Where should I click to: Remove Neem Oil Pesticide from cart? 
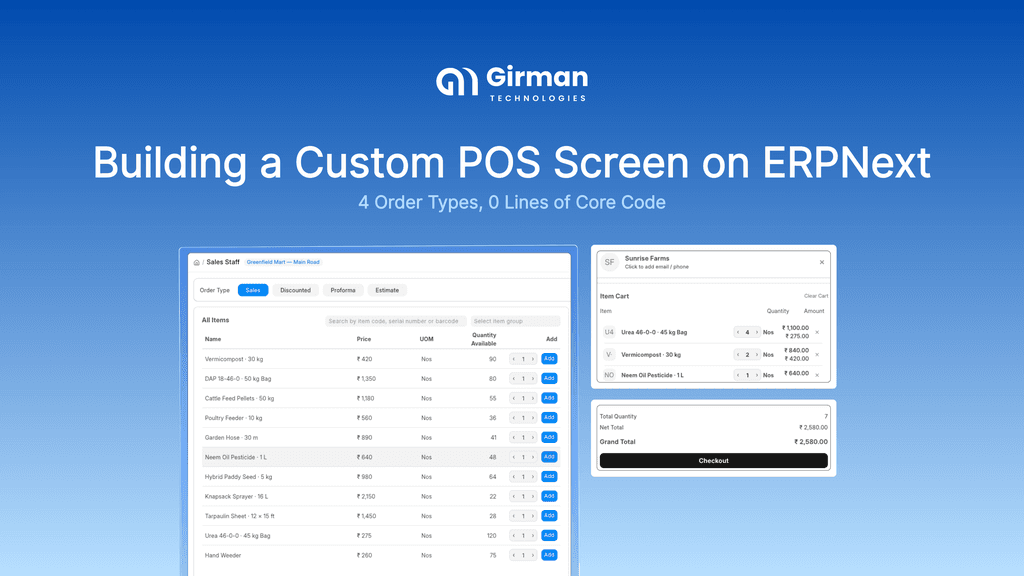click(817, 375)
